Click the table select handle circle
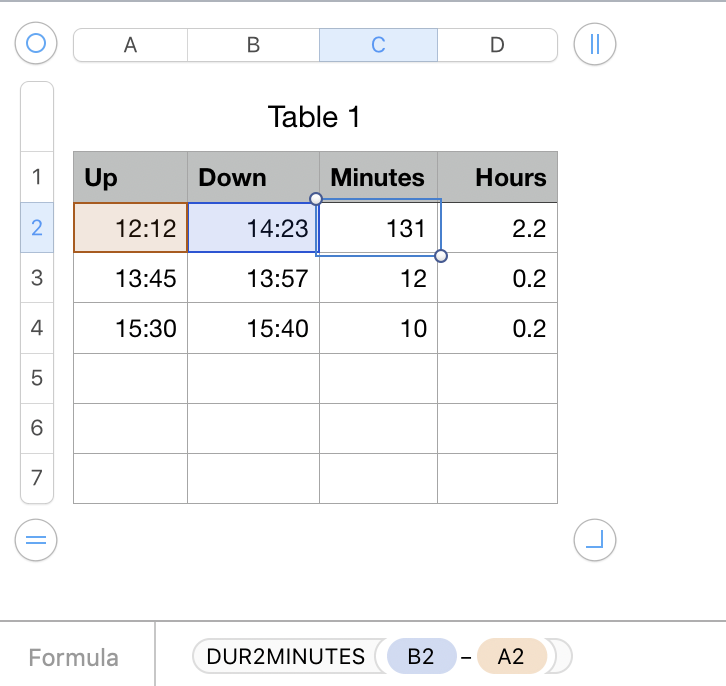The height and width of the screenshot is (686, 726). [37, 44]
